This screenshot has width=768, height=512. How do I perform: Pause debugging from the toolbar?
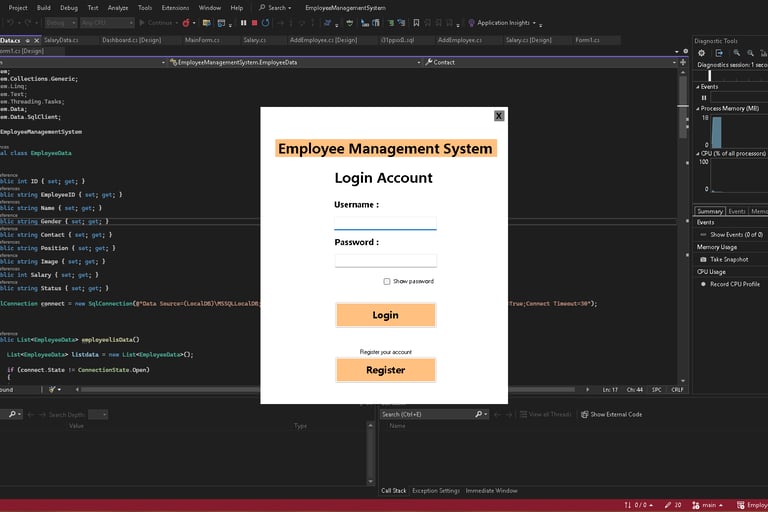tap(243, 22)
